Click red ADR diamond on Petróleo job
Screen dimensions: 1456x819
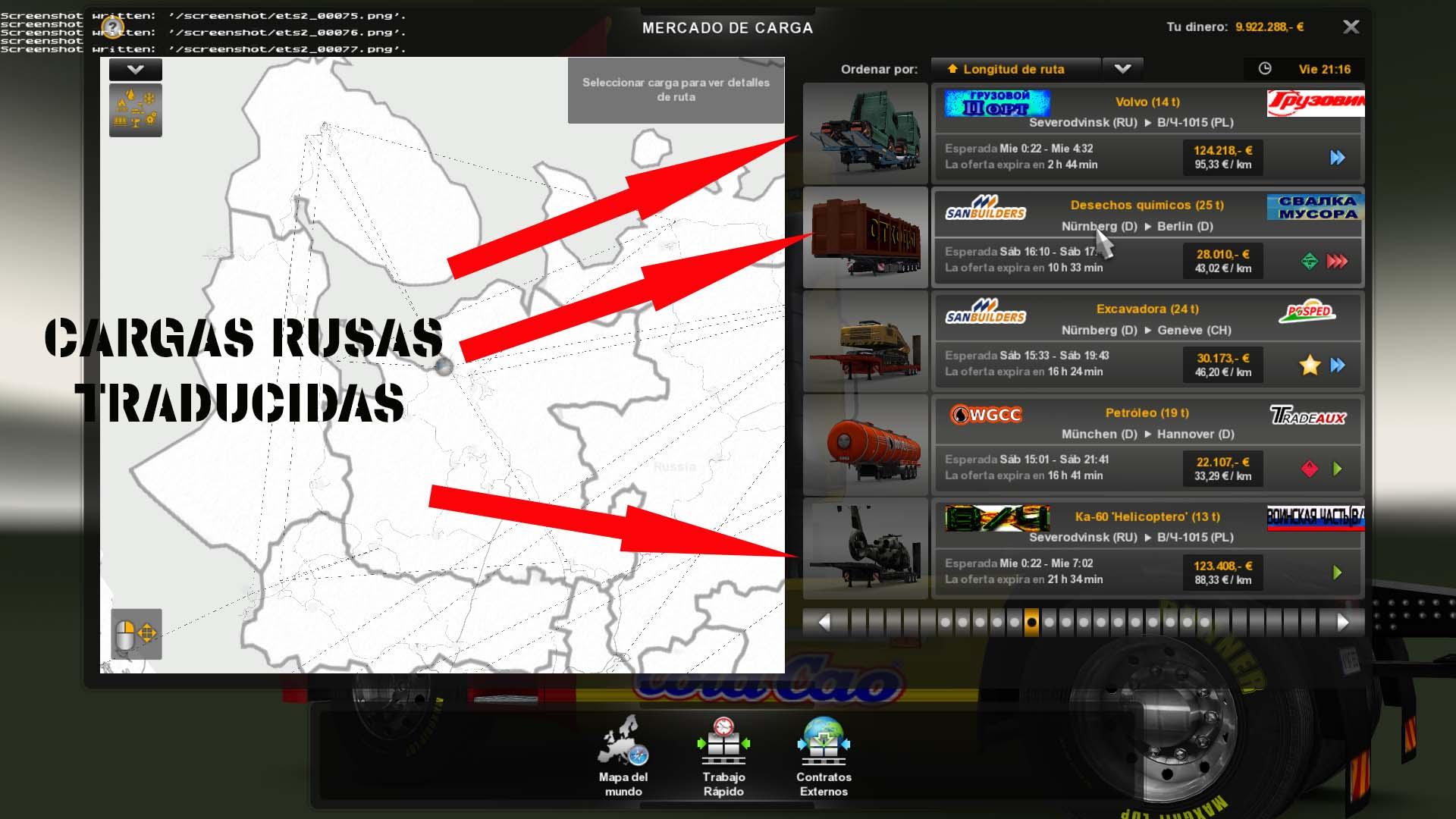pyautogui.click(x=1310, y=469)
